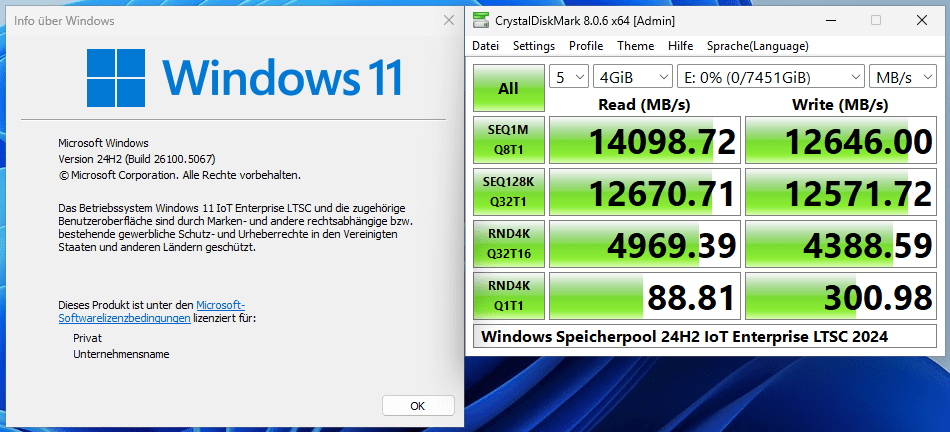Open the Theme menu
The width and height of the screenshot is (950, 432).
coord(636,46)
